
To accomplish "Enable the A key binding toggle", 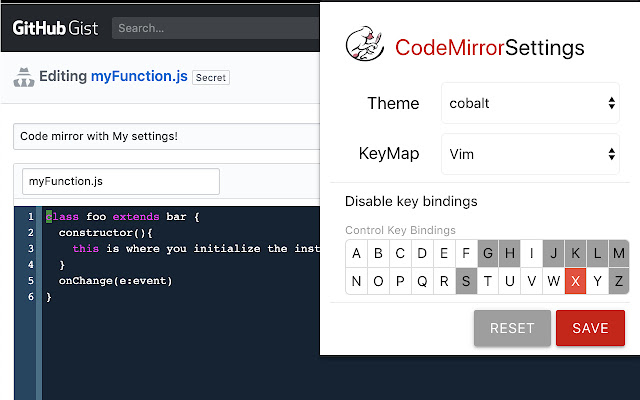I will coord(357,253).
